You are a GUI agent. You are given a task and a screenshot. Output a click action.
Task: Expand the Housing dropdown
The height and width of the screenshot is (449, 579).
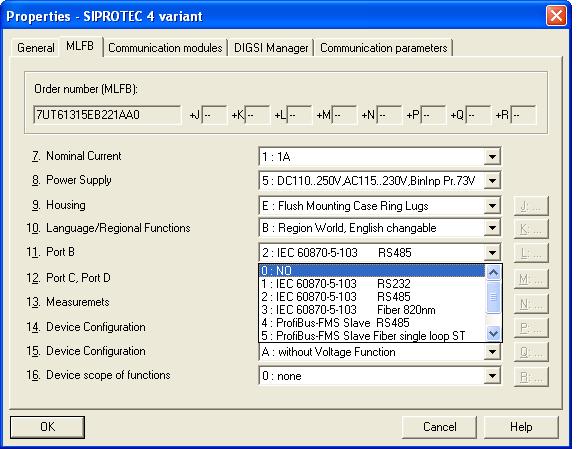point(492,205)
